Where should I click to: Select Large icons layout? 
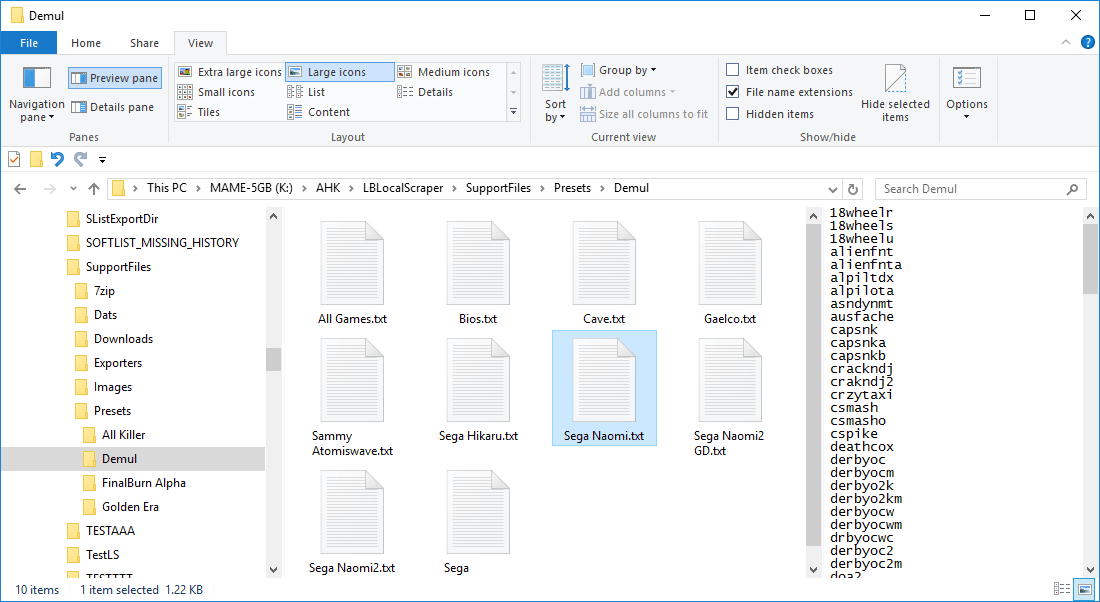pos(340,72)
